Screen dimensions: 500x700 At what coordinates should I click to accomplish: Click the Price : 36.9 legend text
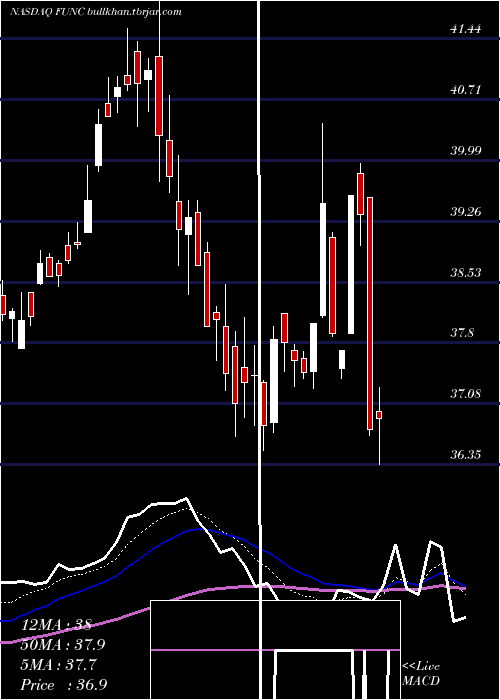pyautogui.click(x=64, y=685)
